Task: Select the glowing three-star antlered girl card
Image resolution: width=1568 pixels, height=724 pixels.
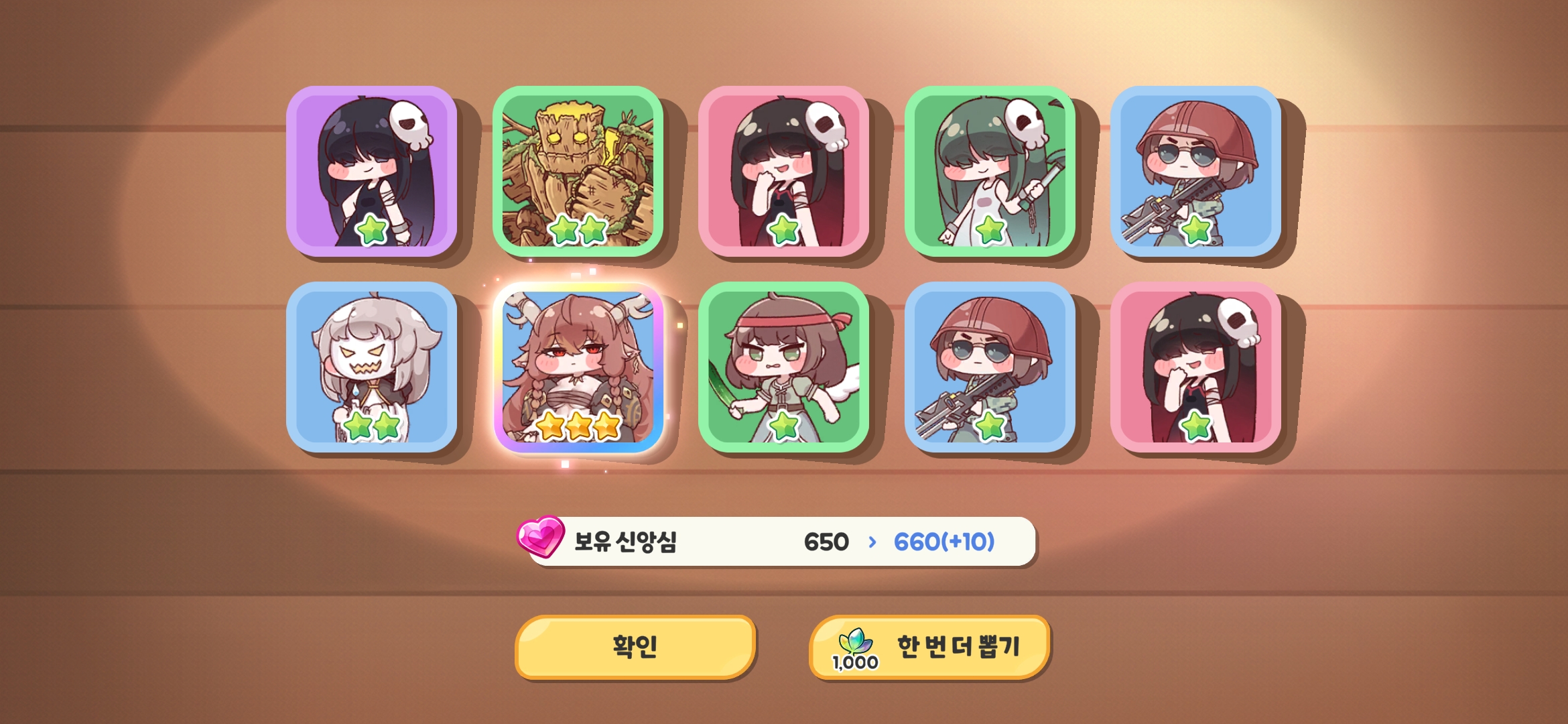Action: 578,367
